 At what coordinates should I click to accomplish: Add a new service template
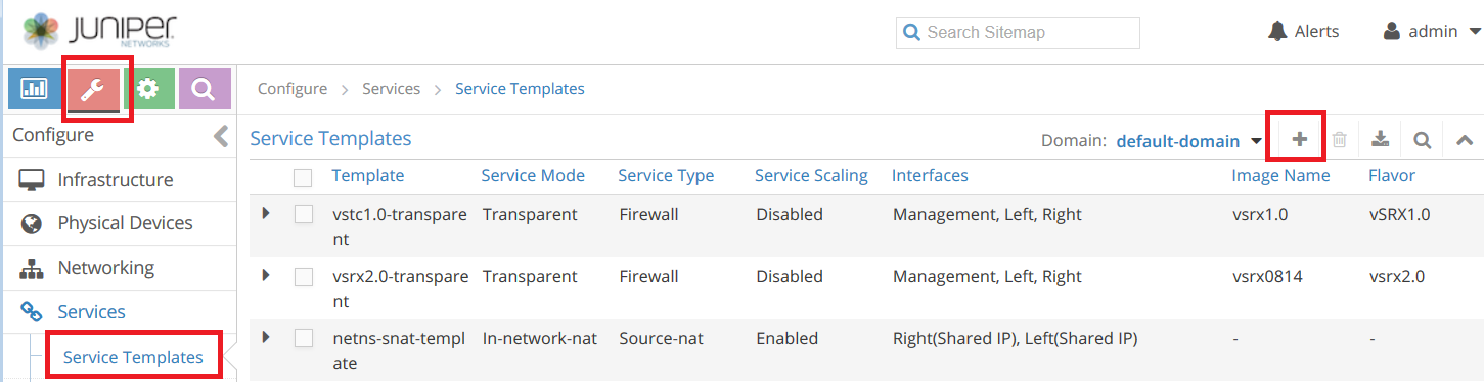pos(1299,140)
